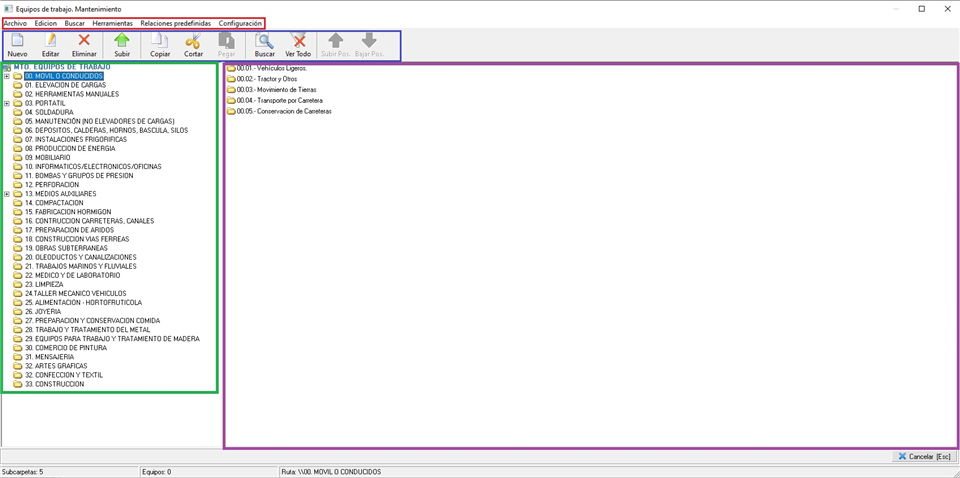
Task: Select the 00.03 Movimiento de Tierras folder
Action: click(272, 90)
